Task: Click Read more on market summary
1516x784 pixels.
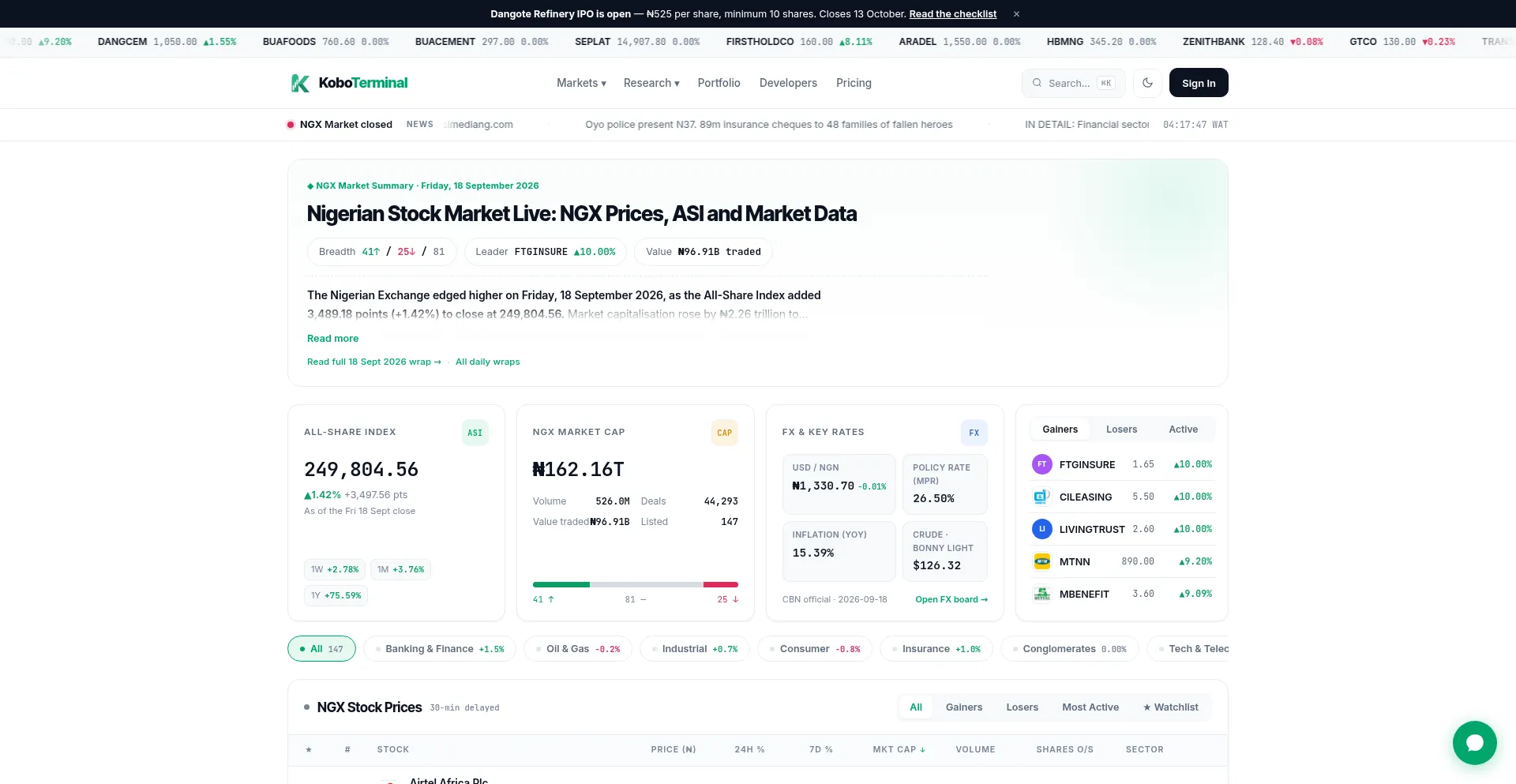Action: [x=332, y=338]
